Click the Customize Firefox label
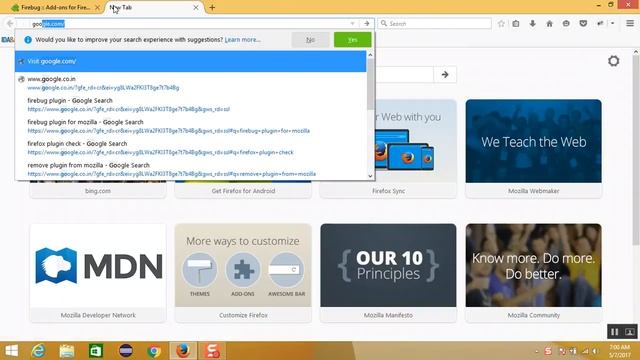 [x=243, y=315]
